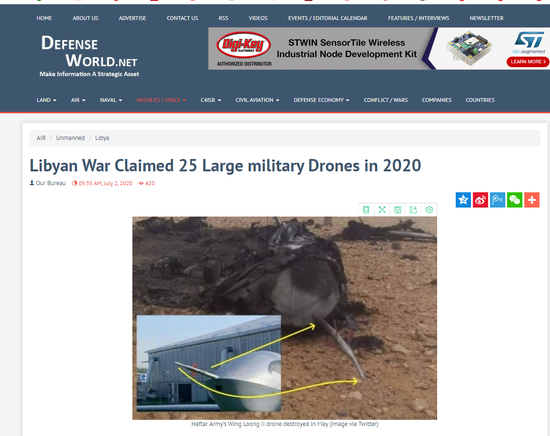Click the light-blue Tencent Weibo share icon
The width and height of the screenshot is (550, 436).
[x=497, y=200]
